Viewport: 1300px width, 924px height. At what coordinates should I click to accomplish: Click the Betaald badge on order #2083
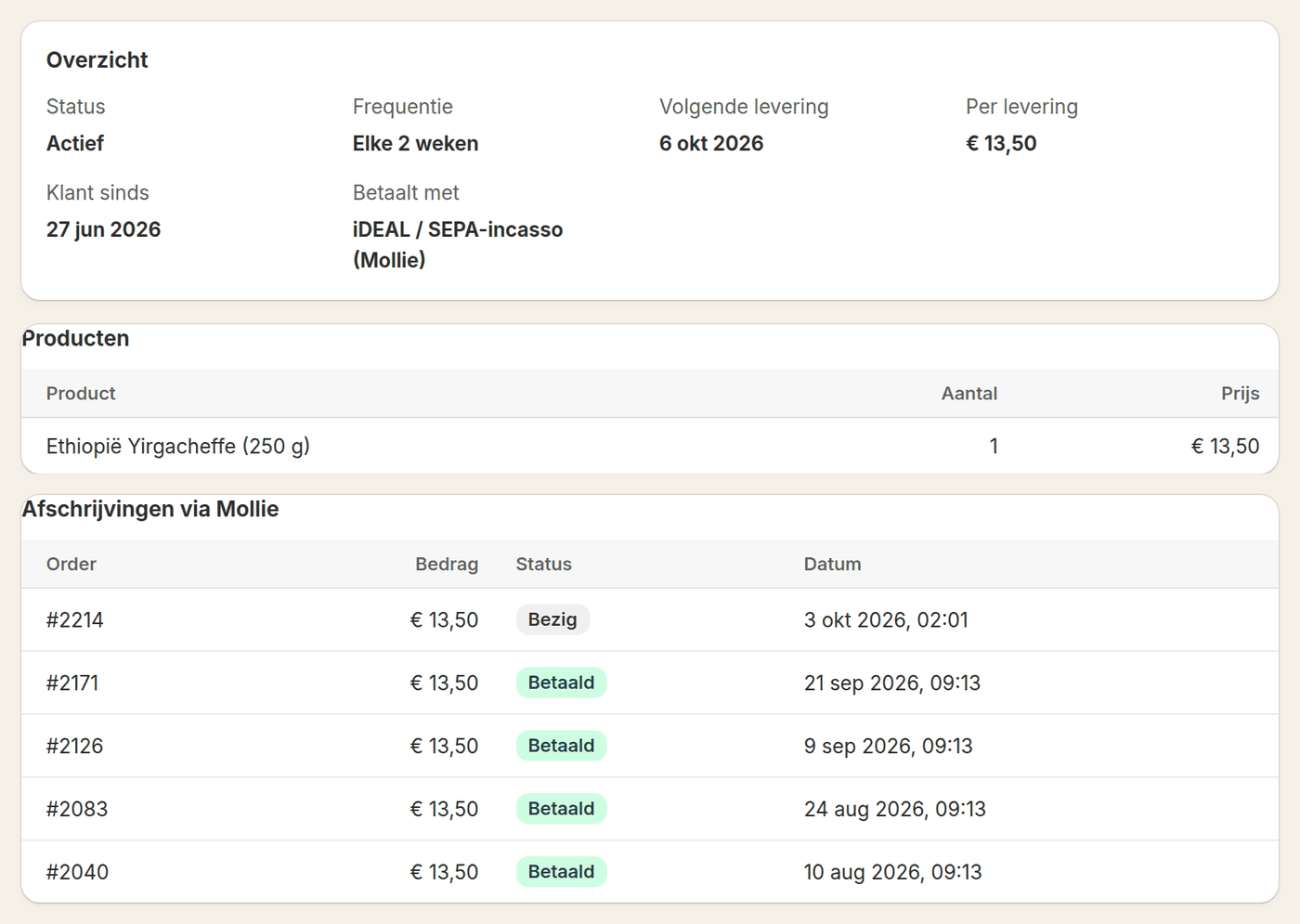coord(561,810)
